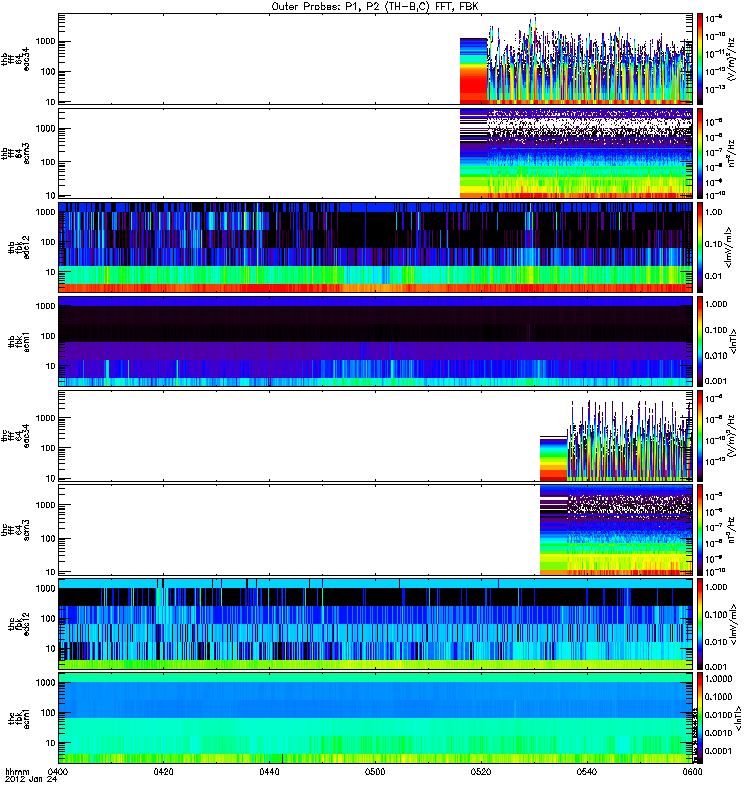This screenshot has width=750, height=800.
Task: Click the <|mV/m|> unit label of thc edc12
Action: point(734,623)
